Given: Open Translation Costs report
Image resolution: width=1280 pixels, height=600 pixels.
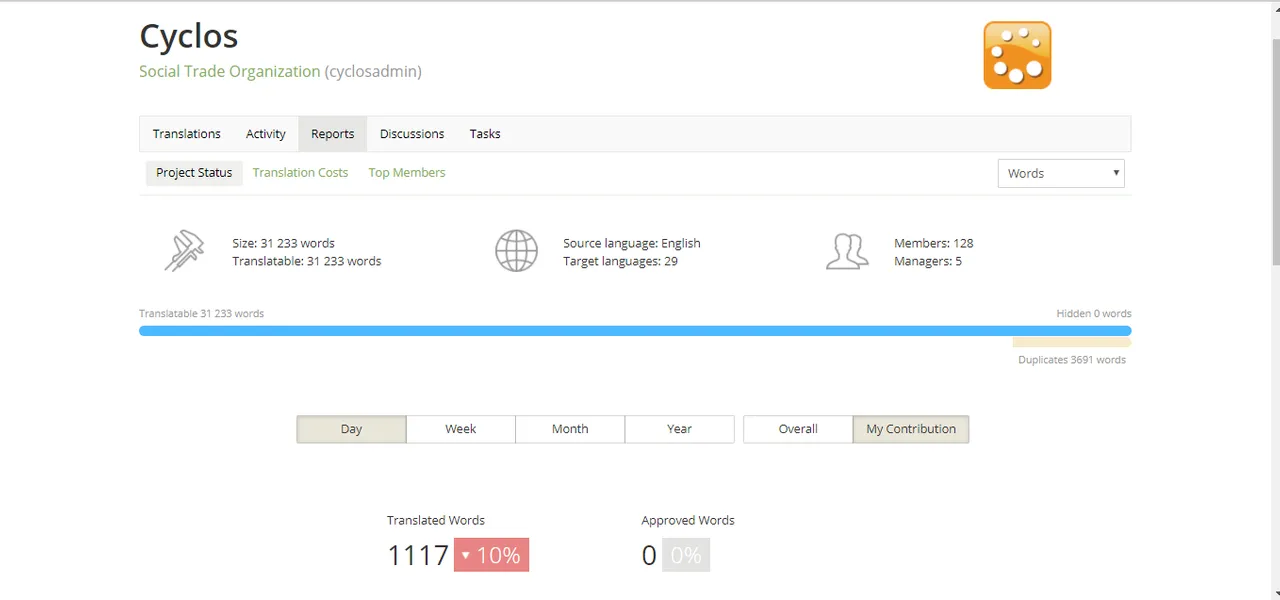Looking at the screenshot, I should tap(300, 173).
